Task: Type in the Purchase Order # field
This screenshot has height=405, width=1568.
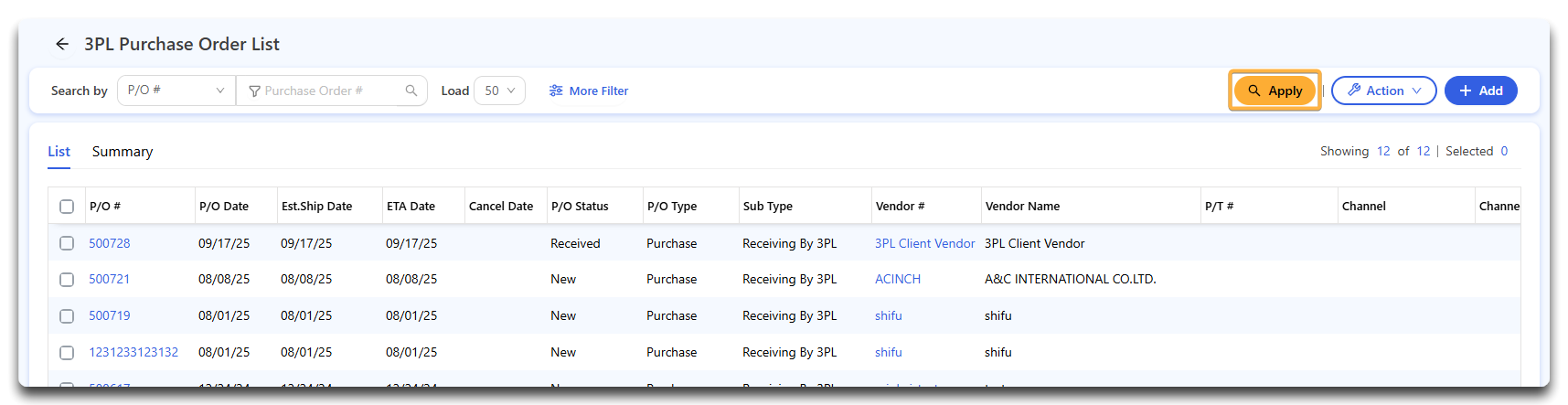Action: [x=329, y=91]
